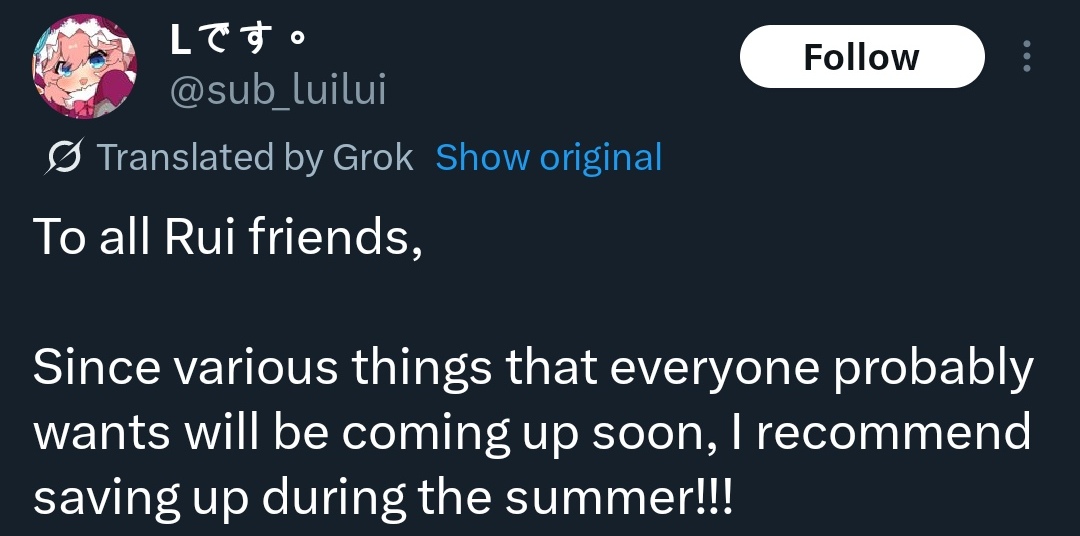Show the original untranslated post
The image size is (1080, 536).
point(549,158)
